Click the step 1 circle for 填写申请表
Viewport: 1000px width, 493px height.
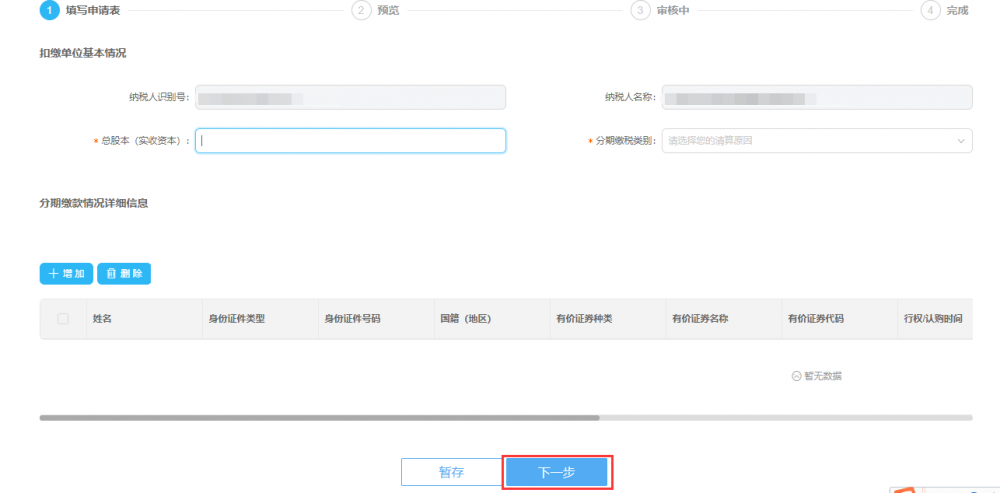coord(48,10)
